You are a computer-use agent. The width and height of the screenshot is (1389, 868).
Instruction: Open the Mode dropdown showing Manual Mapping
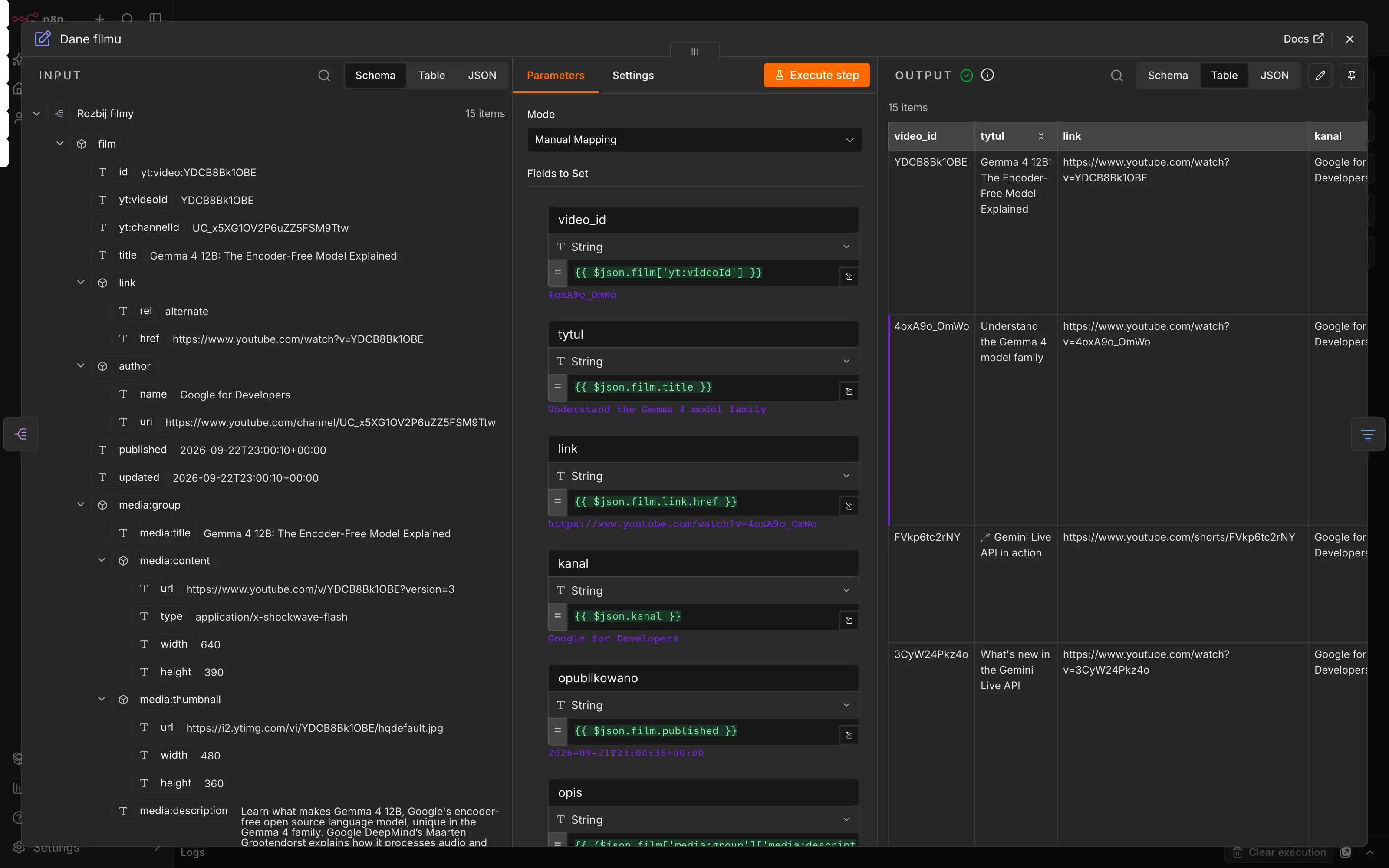click(x=694, y=139)
